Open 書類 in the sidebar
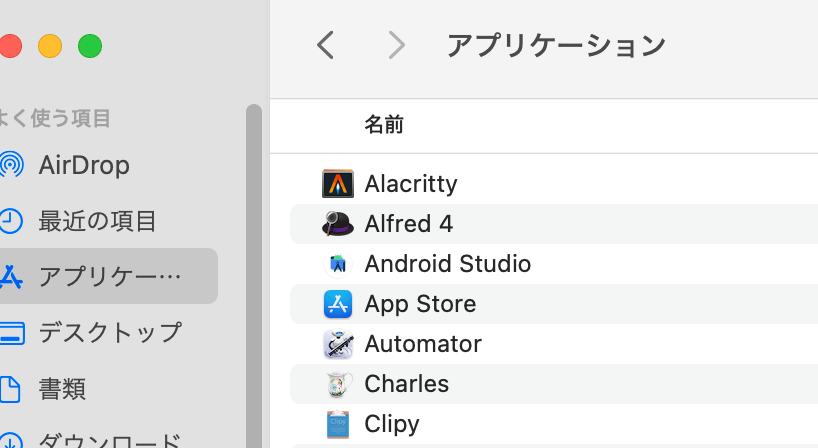Image resolution: width=818 pixels, height=448 pixels. click(x=62, y=389)
